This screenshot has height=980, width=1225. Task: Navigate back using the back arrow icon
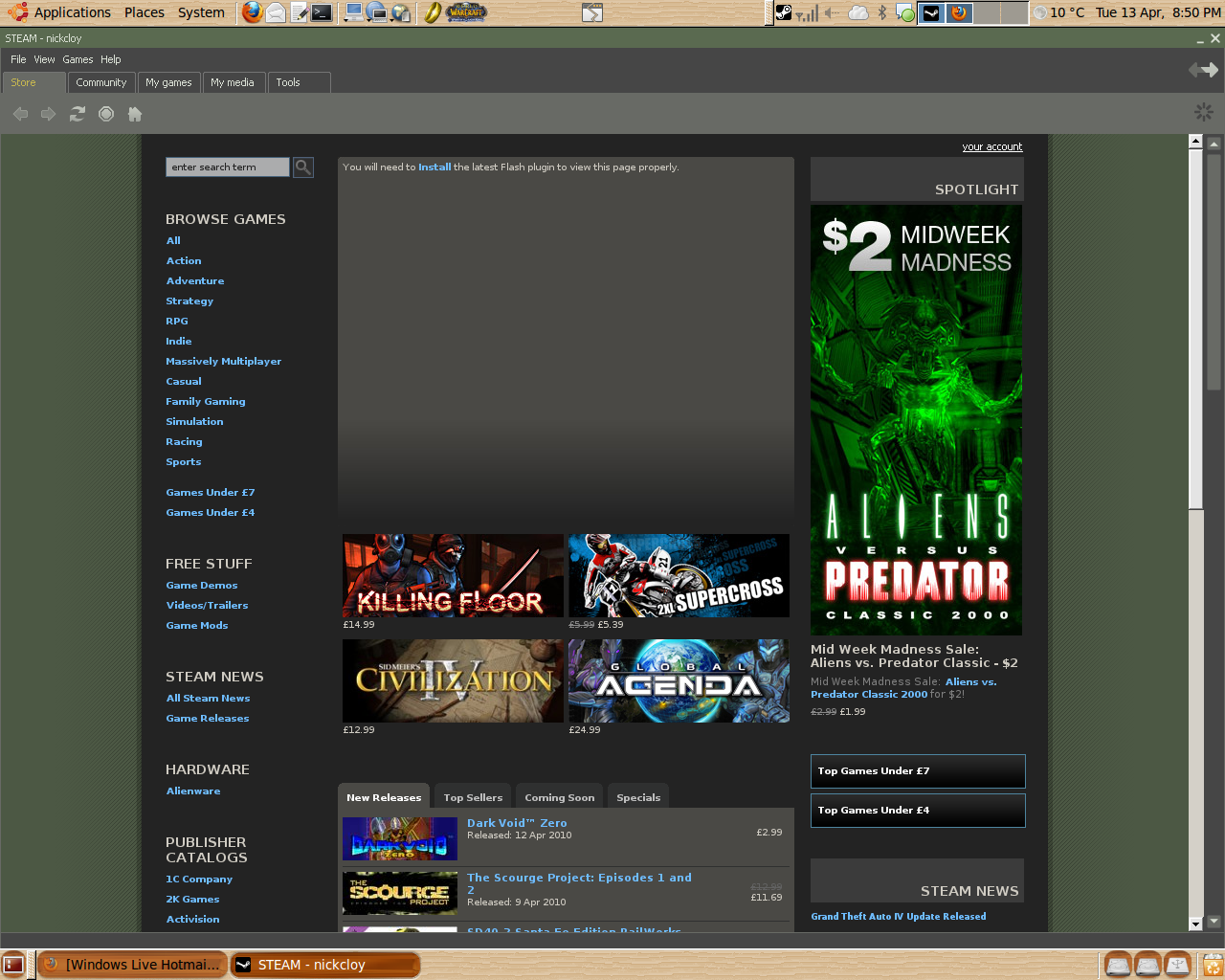19,113
